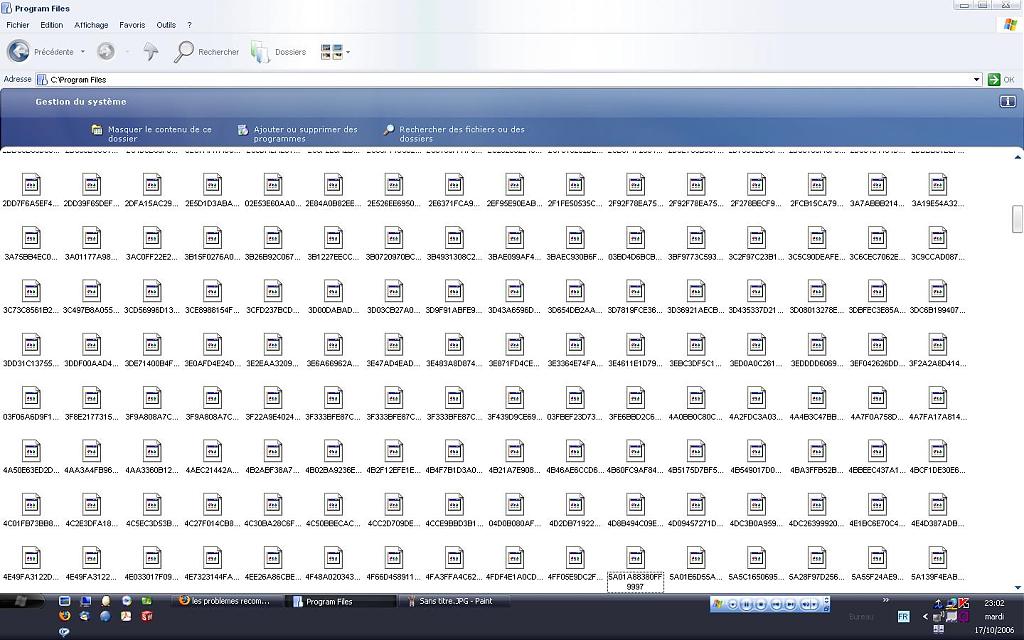Screen dimensions: 1024x640
Task: Open the Précédente history dropdown arrow
Action: [82, 52]
